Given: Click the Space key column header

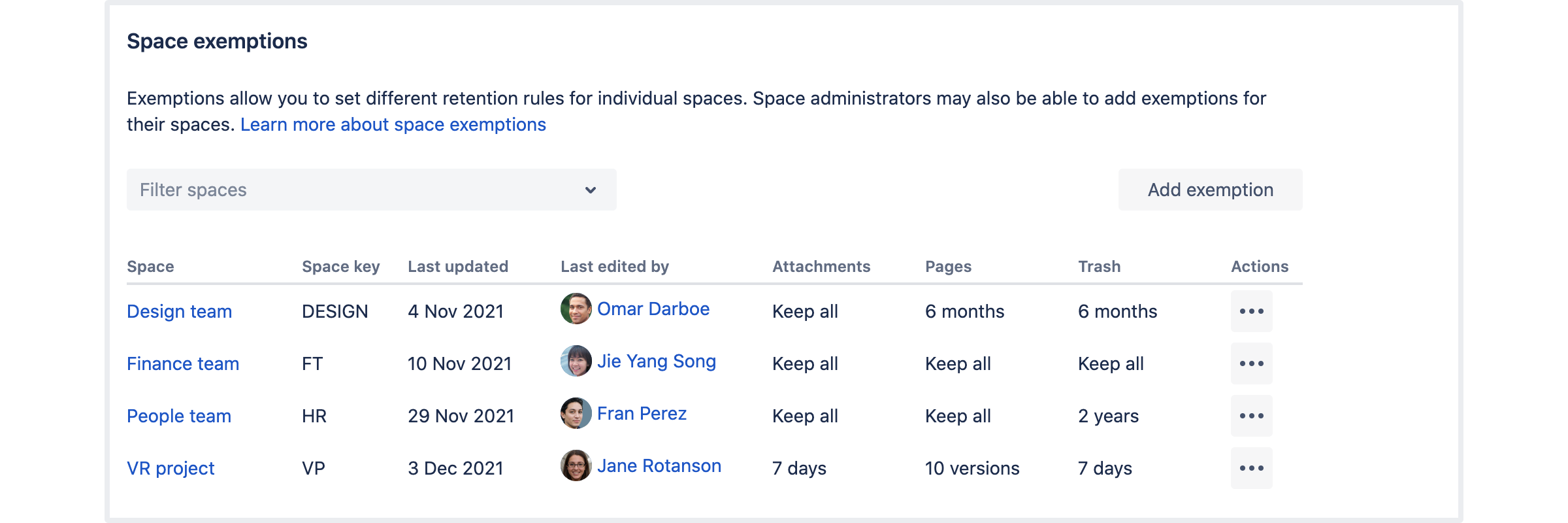Looking at the screenshot, I should point(340,267).
